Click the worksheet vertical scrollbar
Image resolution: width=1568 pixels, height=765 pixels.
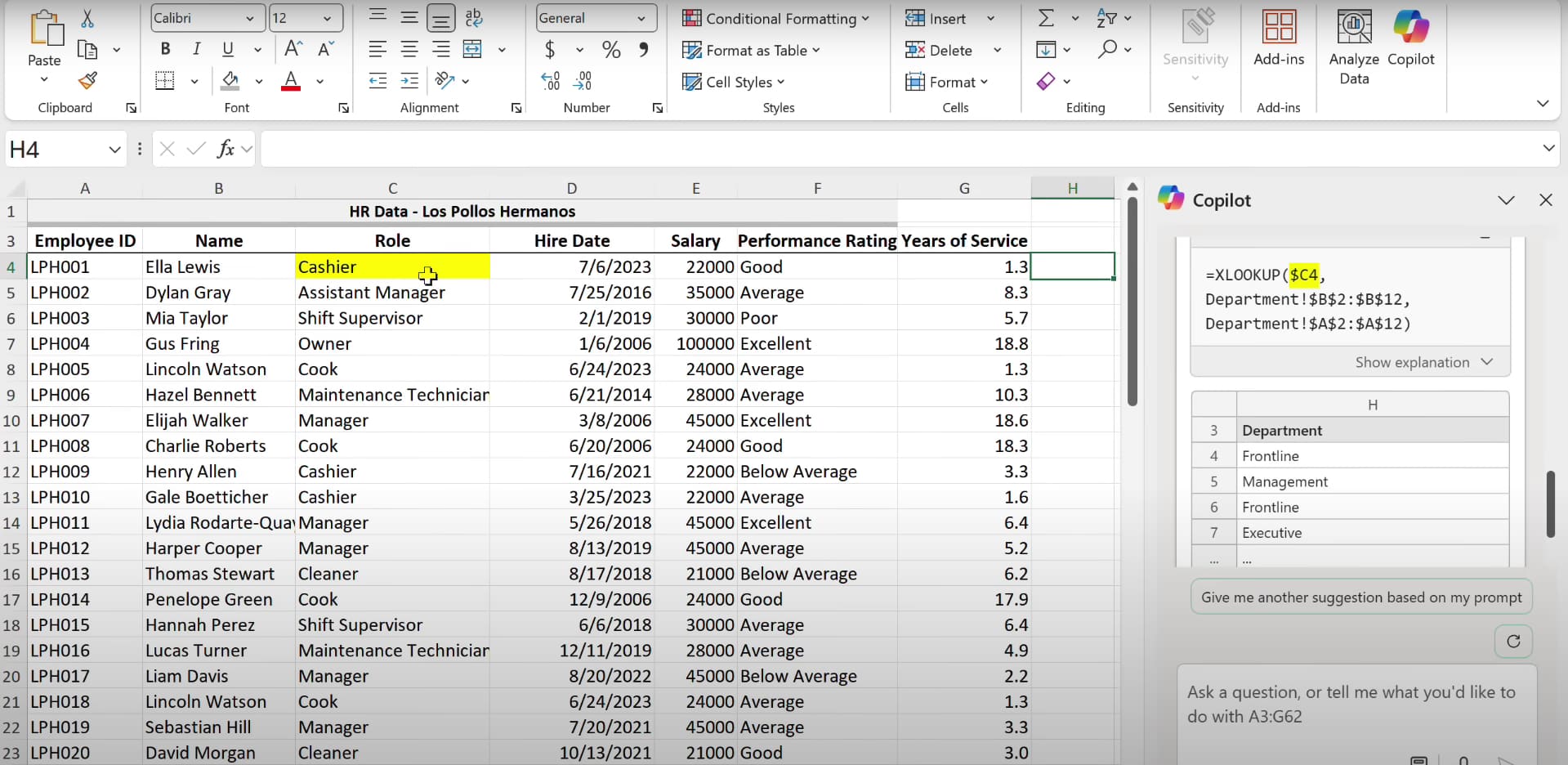coord(1132,301)
